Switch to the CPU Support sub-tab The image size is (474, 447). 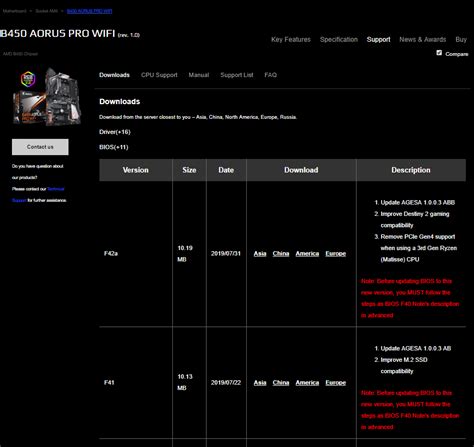(x=159, y=75)
